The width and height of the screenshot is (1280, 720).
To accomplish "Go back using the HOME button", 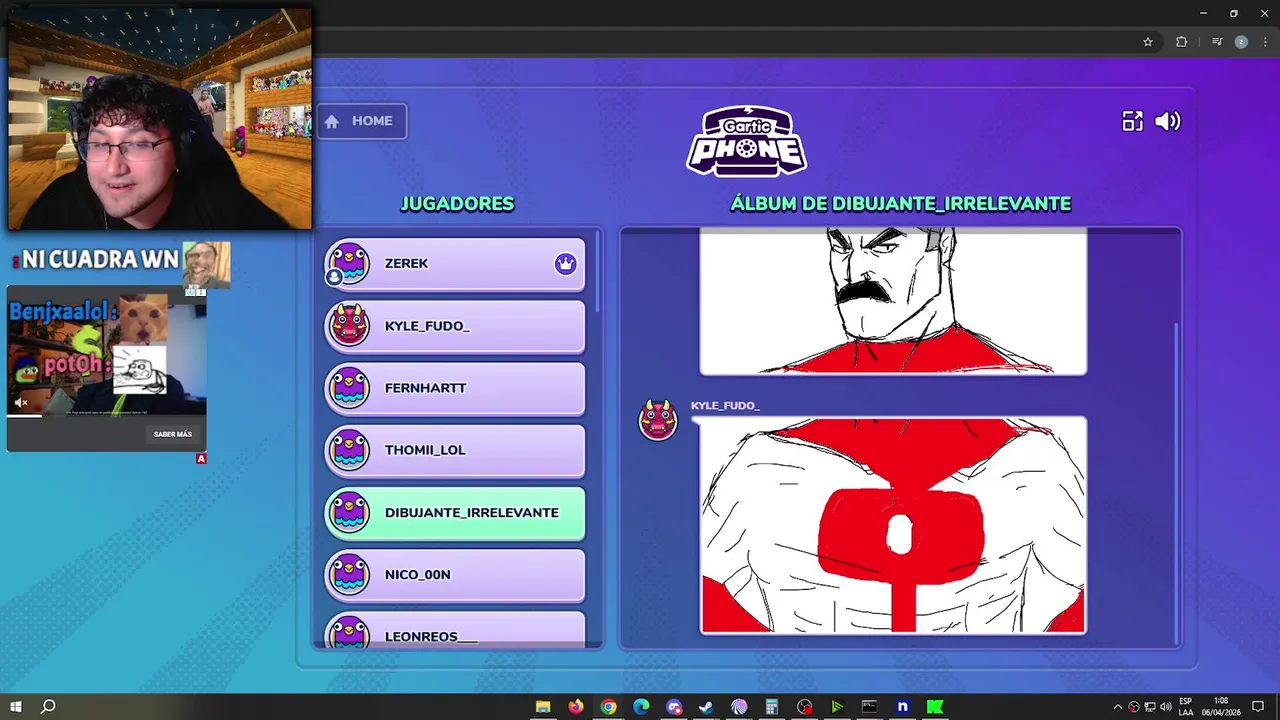I will (362, 121).
